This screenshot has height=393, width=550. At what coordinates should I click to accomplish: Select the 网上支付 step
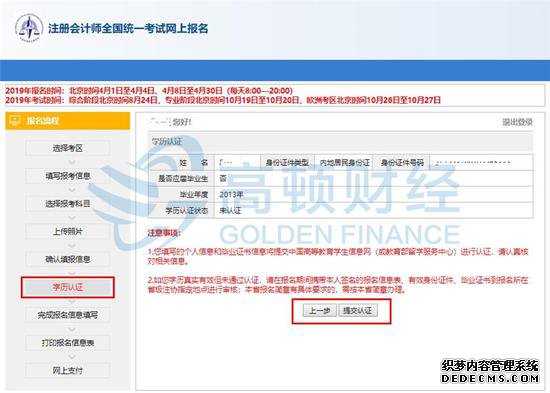(x=68, y=371)
